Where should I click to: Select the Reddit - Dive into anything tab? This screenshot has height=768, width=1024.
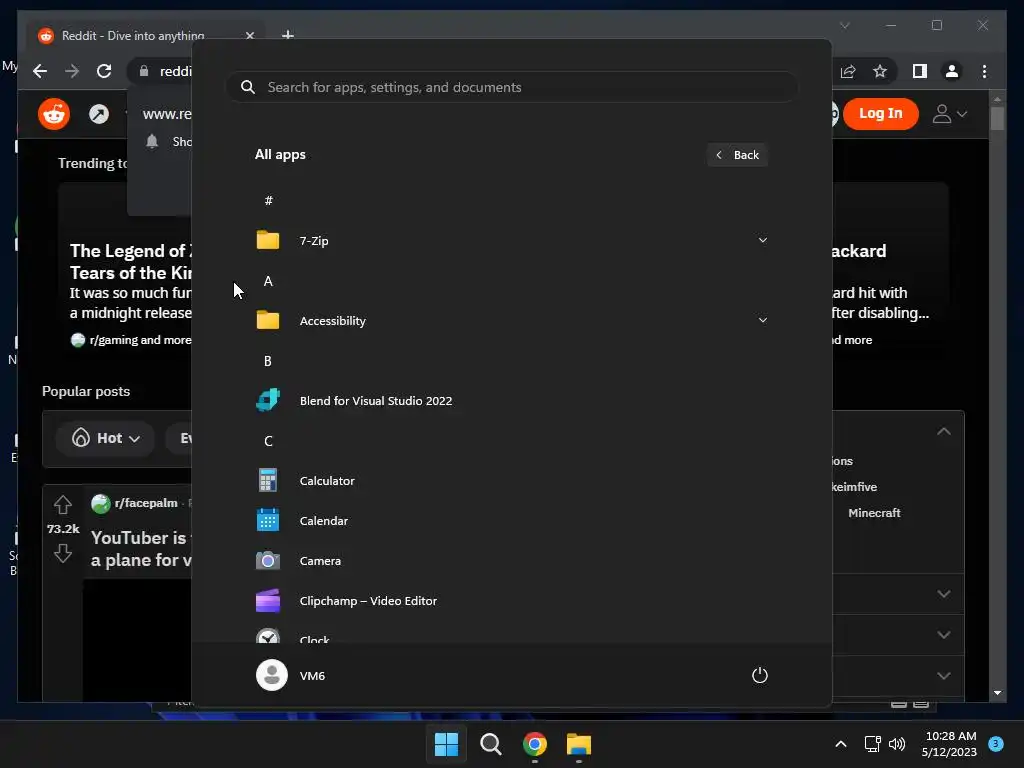pos(133,35)
